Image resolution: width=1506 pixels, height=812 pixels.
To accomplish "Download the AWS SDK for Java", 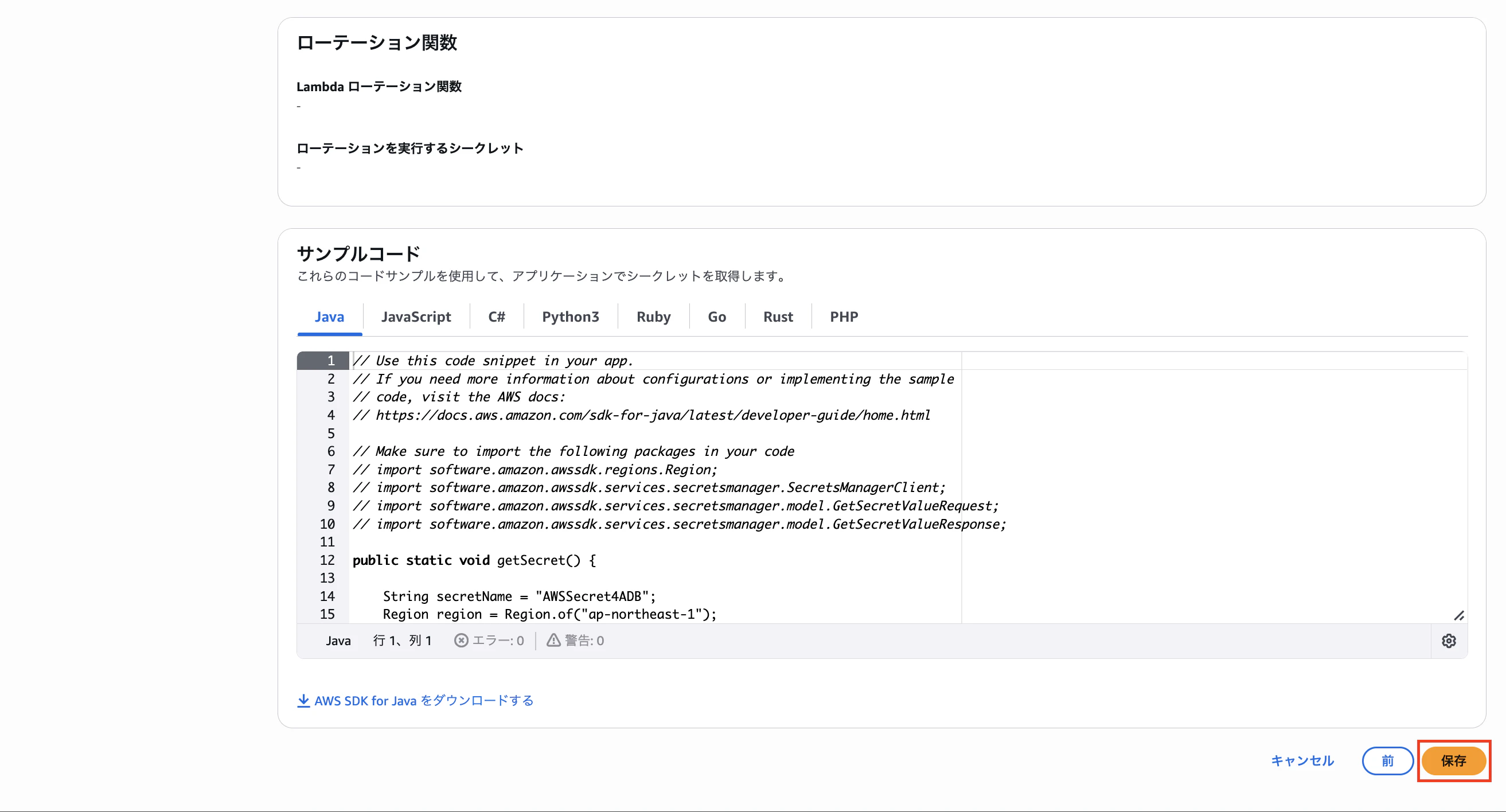I will (424, 700).
